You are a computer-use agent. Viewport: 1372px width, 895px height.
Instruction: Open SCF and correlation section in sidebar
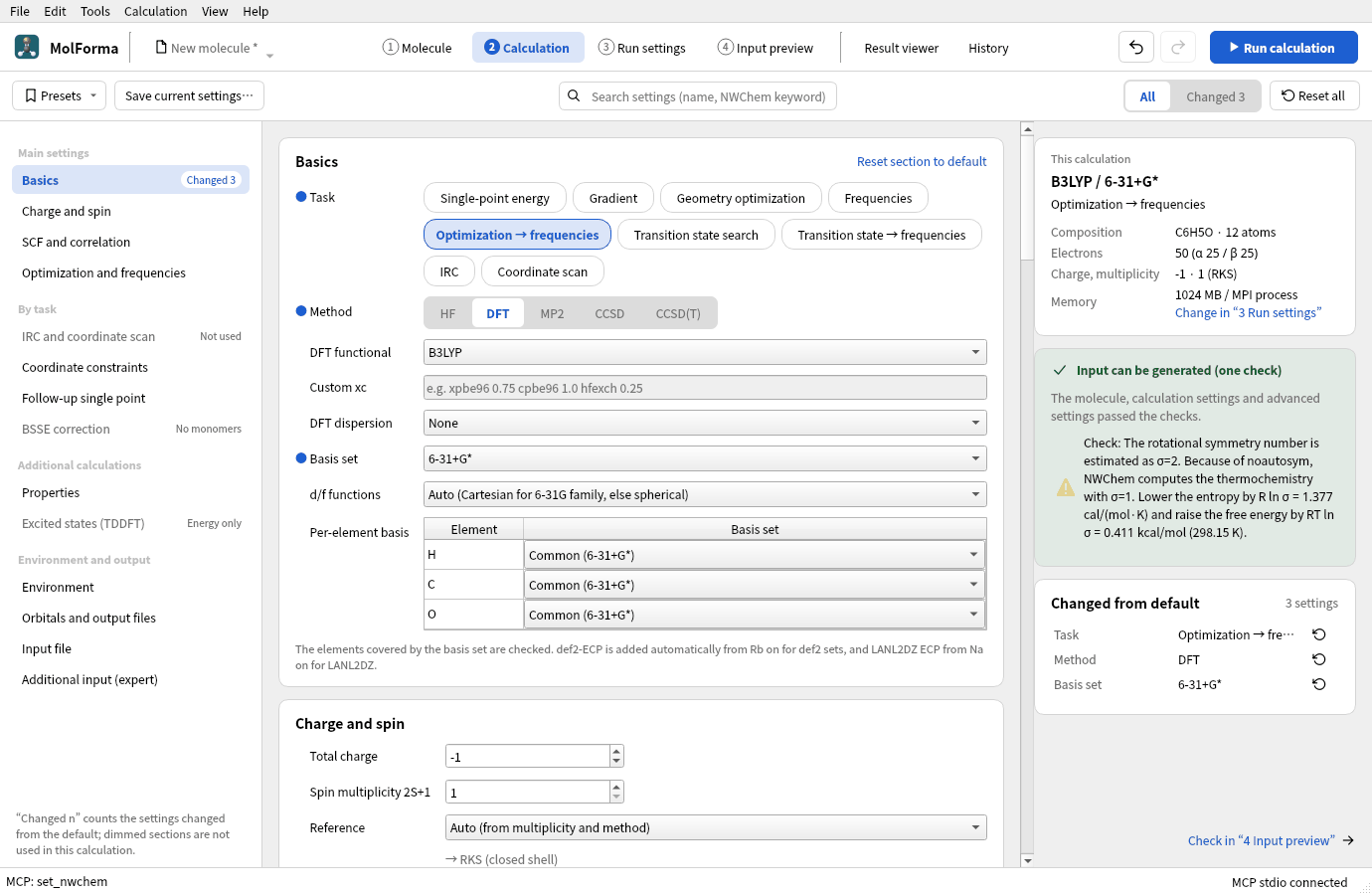pyautogui.click(x=130, y=242)
